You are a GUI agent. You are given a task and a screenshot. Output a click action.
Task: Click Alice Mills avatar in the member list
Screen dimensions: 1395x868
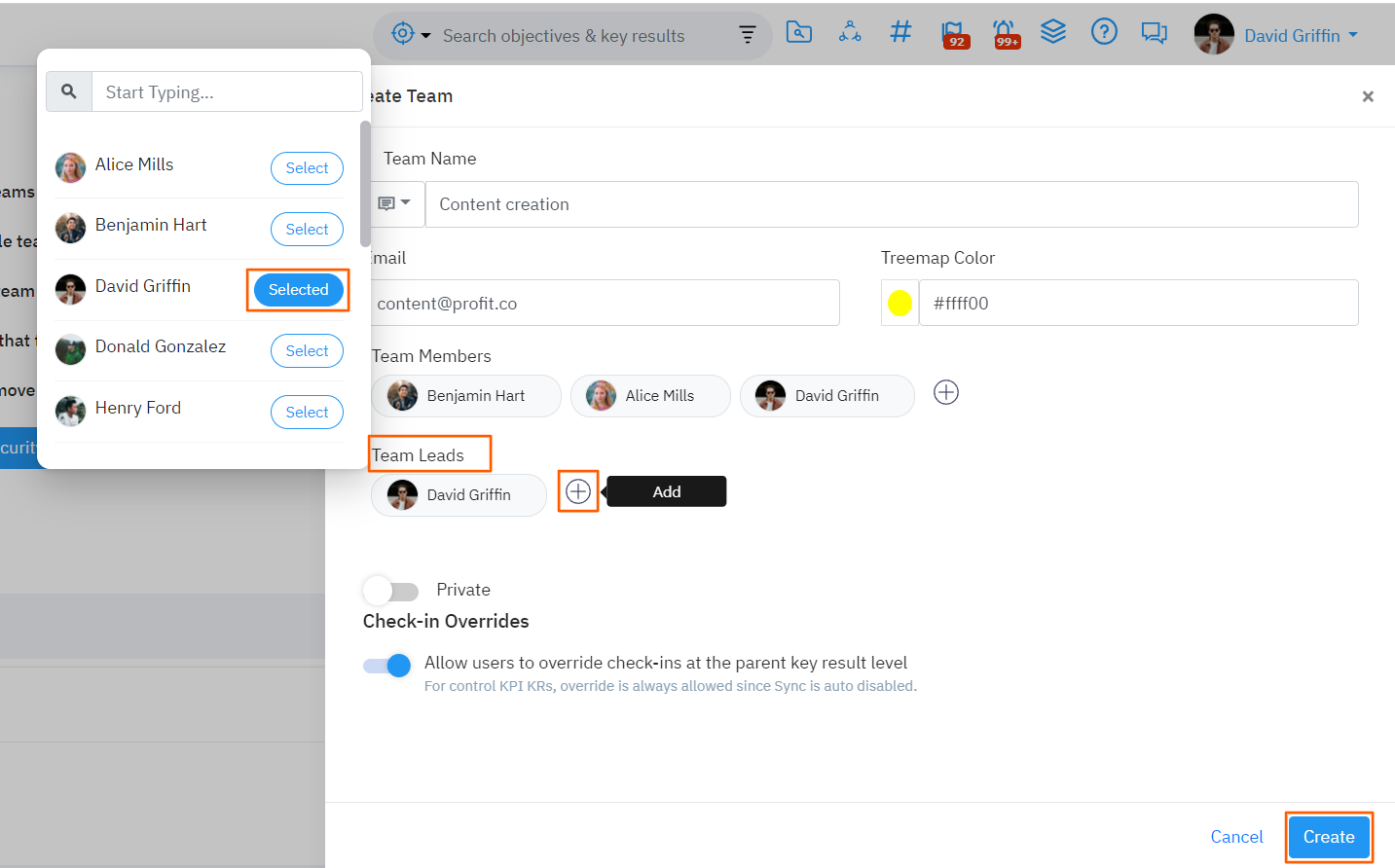[x=70, y=167]
